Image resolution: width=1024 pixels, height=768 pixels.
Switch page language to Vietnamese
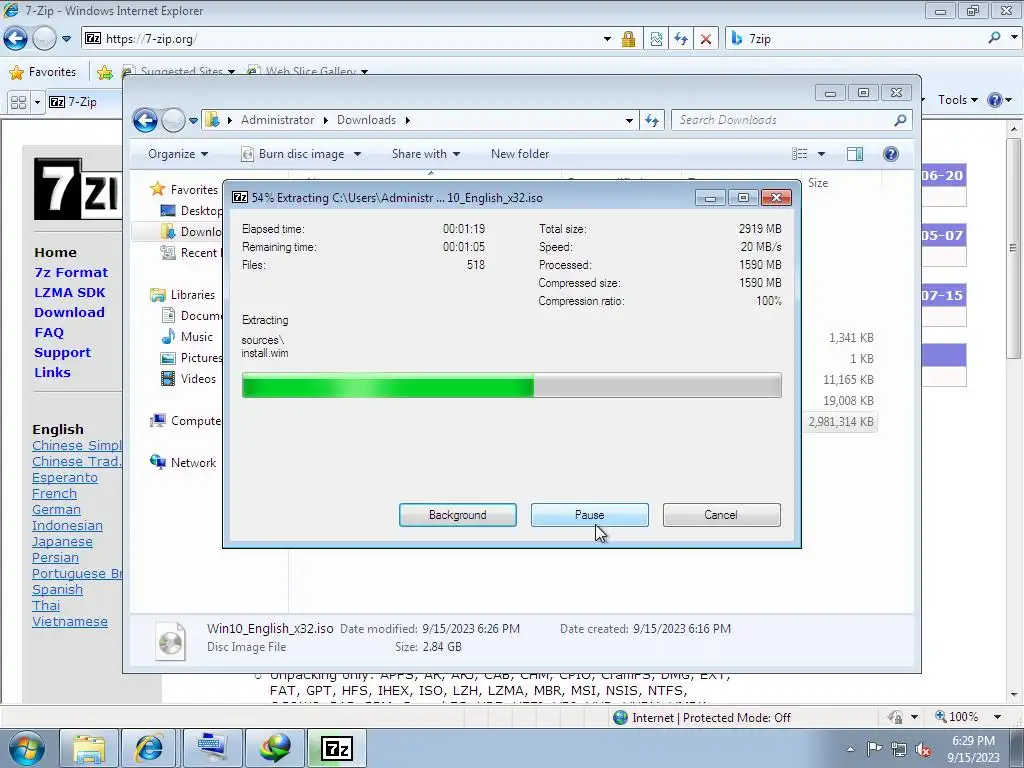click(70, 622)
